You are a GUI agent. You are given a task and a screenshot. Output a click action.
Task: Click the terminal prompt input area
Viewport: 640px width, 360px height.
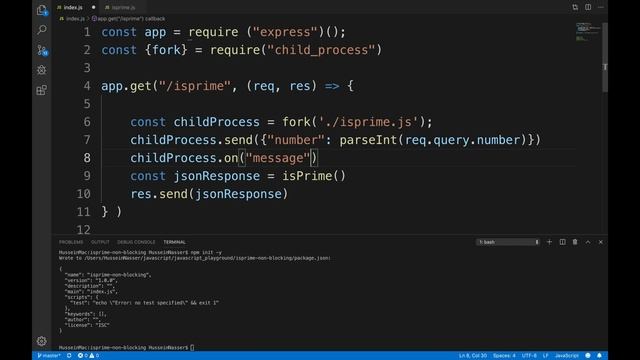tap(192, 348)
